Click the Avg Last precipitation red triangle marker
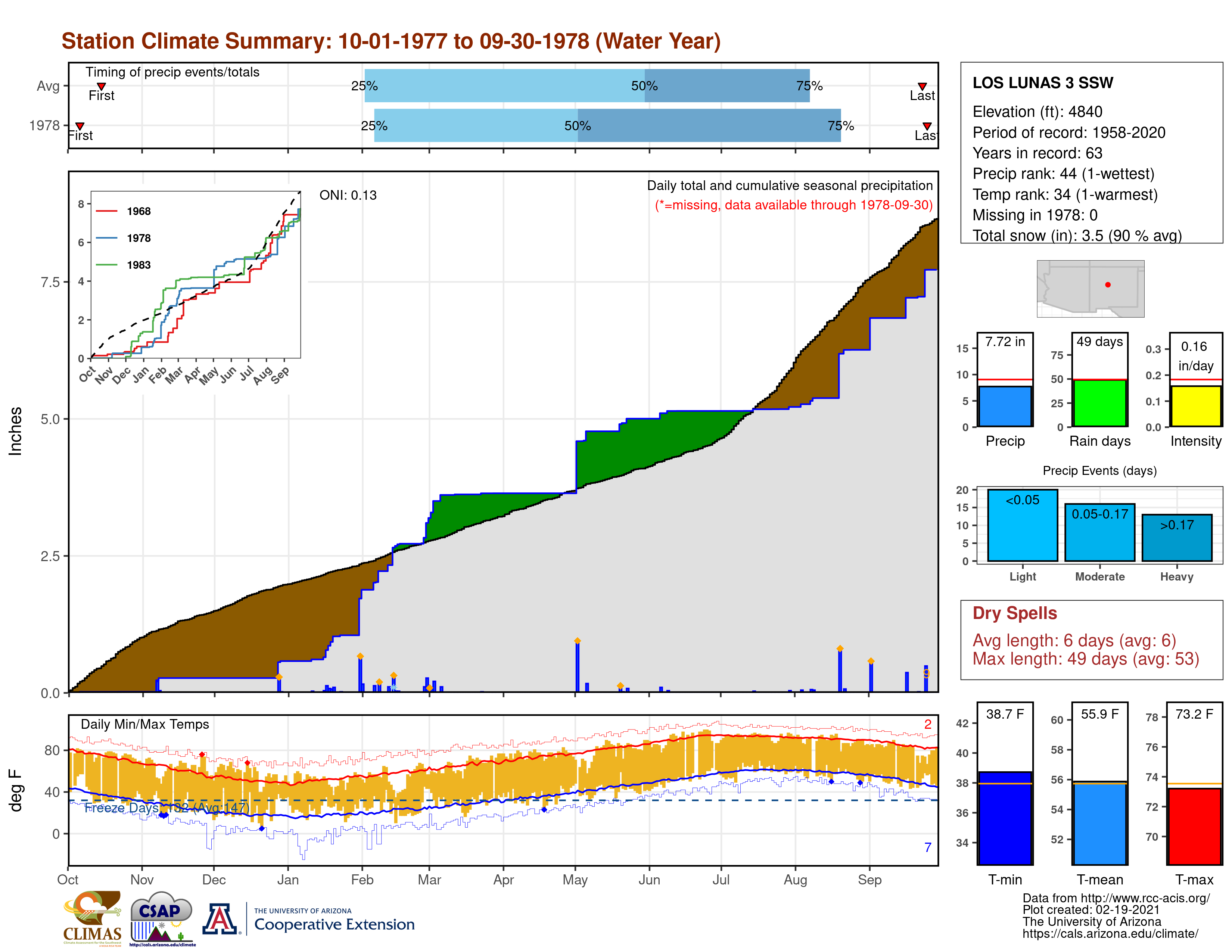Viewport: 1232px width, 952px height. pos(922,86)
